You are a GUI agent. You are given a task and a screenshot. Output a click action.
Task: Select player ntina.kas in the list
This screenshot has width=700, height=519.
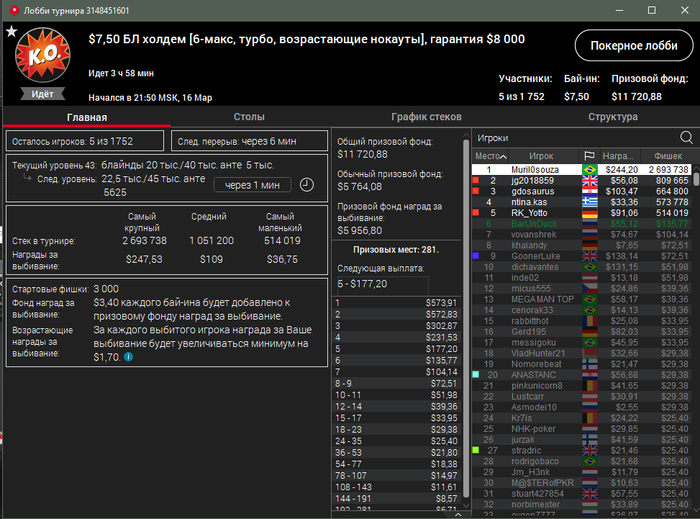[x=582, y=202]
